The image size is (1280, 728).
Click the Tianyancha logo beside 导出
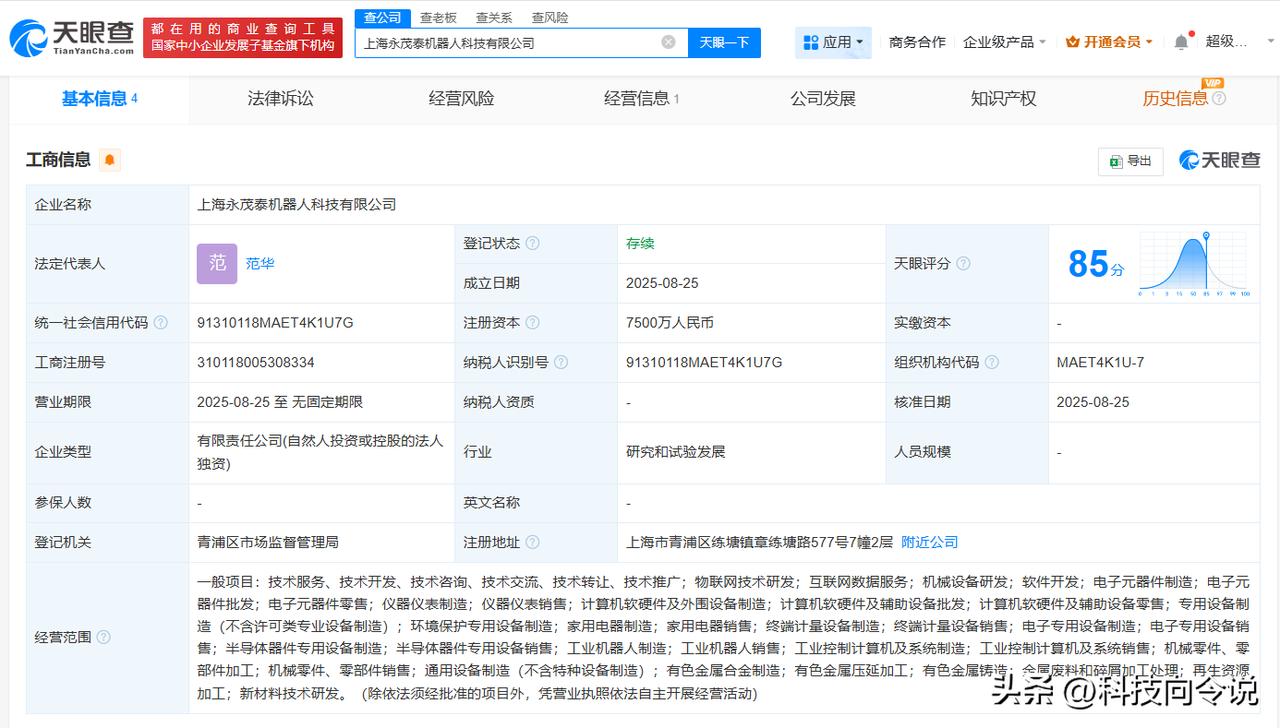pos(1220,160)
